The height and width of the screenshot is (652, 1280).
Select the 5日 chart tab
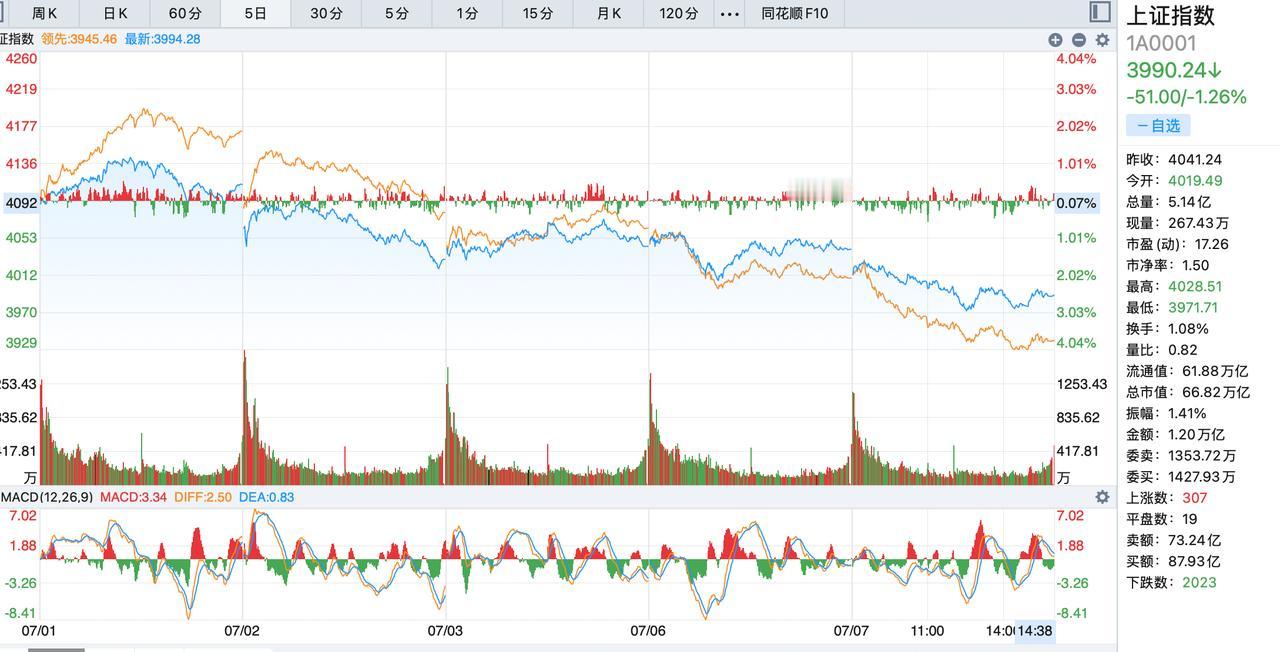(256, 14)
